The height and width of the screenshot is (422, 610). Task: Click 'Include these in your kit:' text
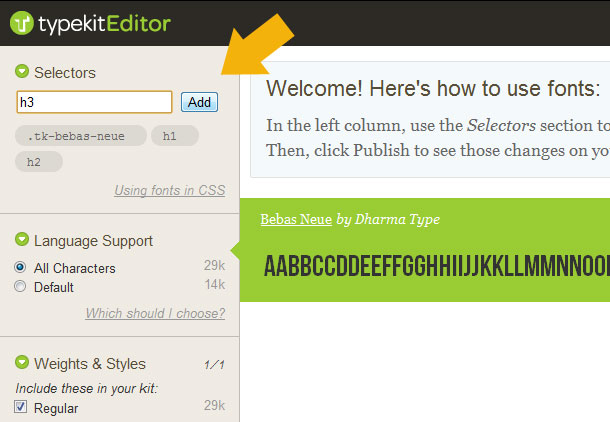[x=86, y=388]
